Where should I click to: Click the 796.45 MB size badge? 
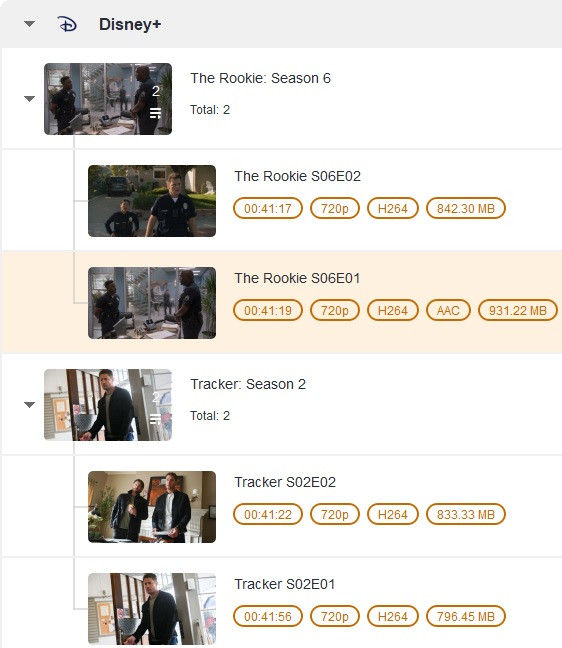click(466, 617)
